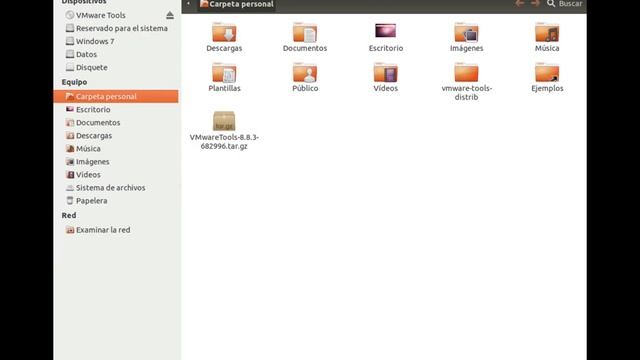Click the Sistema de archivos label
This screenshot has width=640, height=360.
pyautogui.click(x=111, y=188)
